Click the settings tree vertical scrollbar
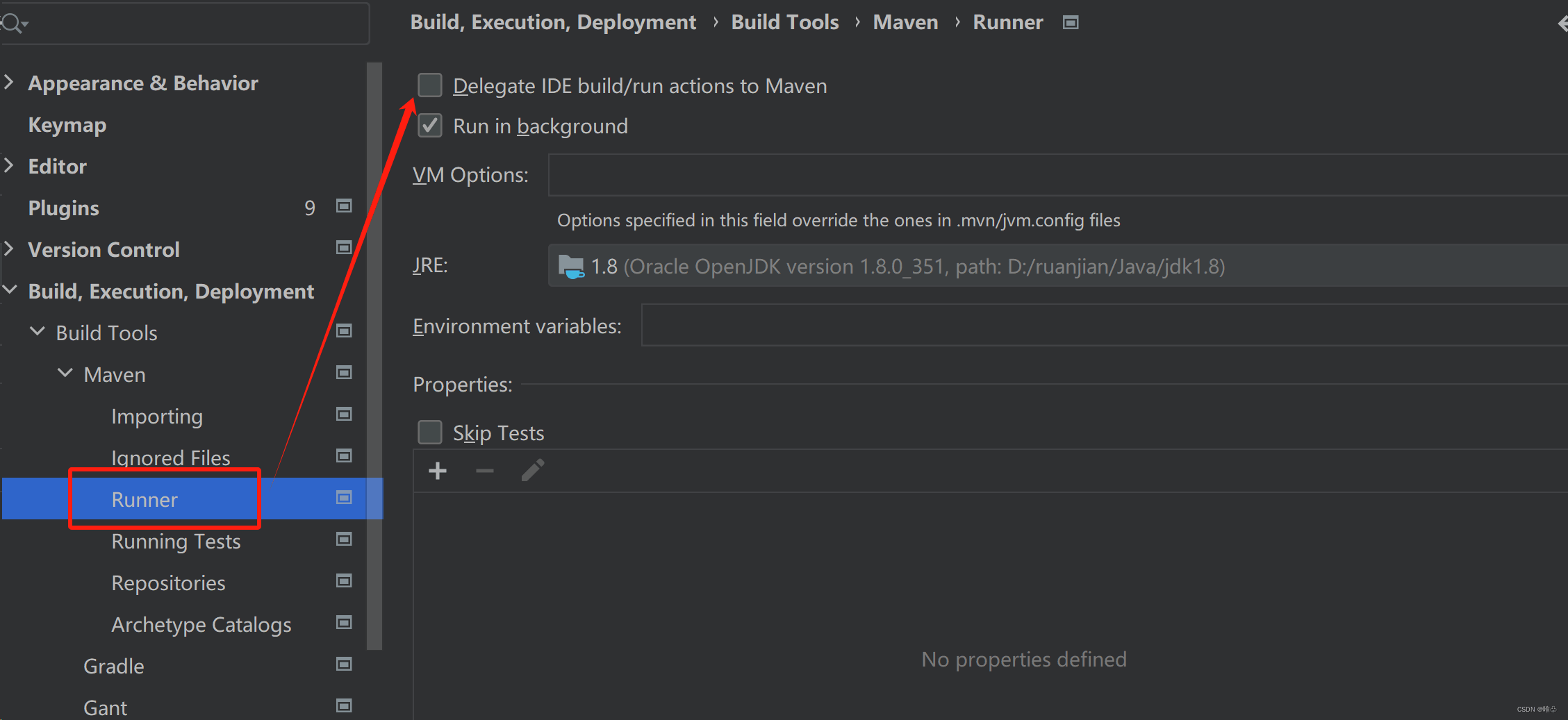 coord(374,355)
